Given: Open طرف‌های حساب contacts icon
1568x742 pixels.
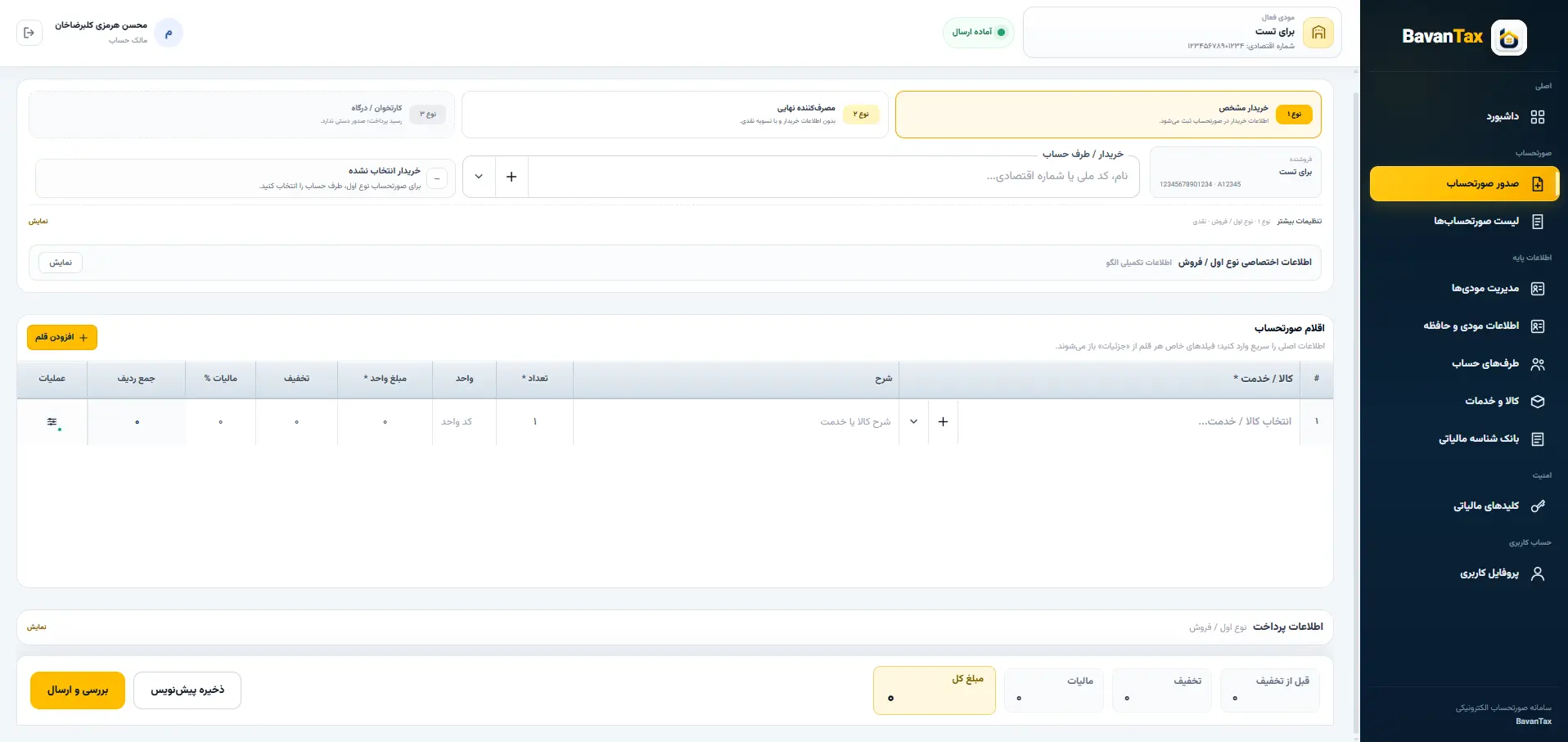Looking at the screenshot, I should 1538,364.
